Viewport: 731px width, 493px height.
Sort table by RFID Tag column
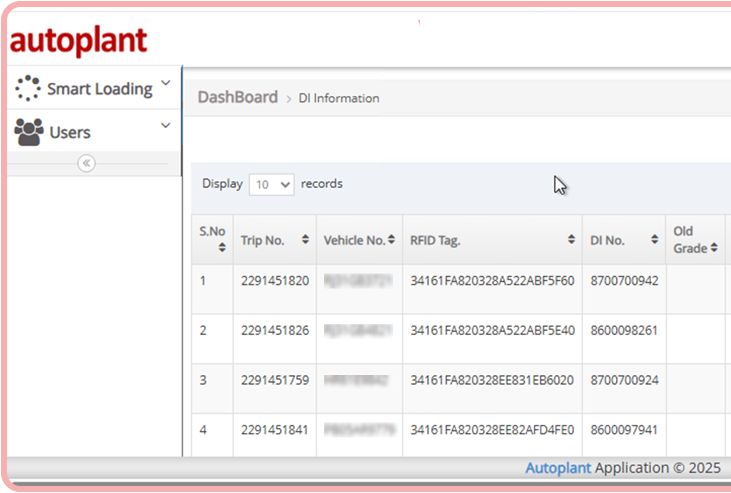pos(571,240)
